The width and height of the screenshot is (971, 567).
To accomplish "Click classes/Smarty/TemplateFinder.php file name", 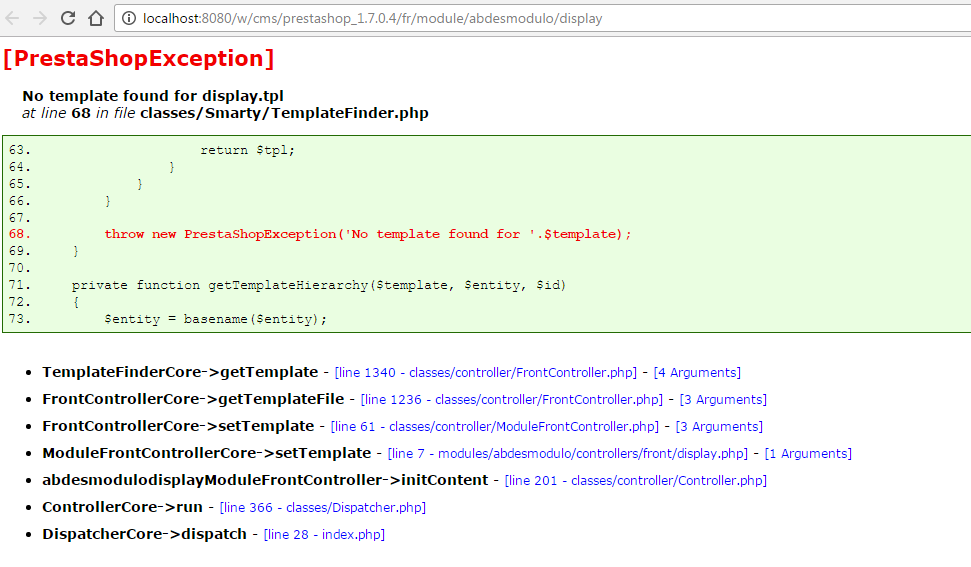I will click(x=284, y=113).
